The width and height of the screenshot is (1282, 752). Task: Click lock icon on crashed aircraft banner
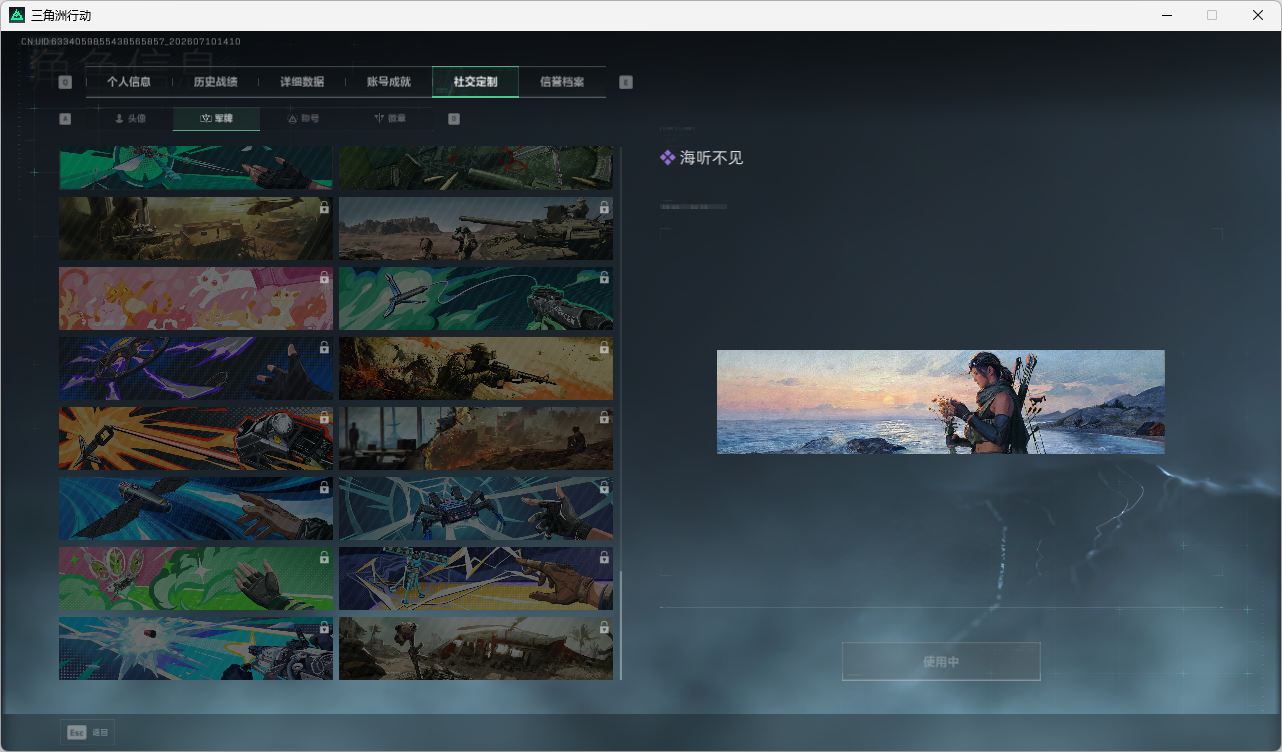pos(604,628)
